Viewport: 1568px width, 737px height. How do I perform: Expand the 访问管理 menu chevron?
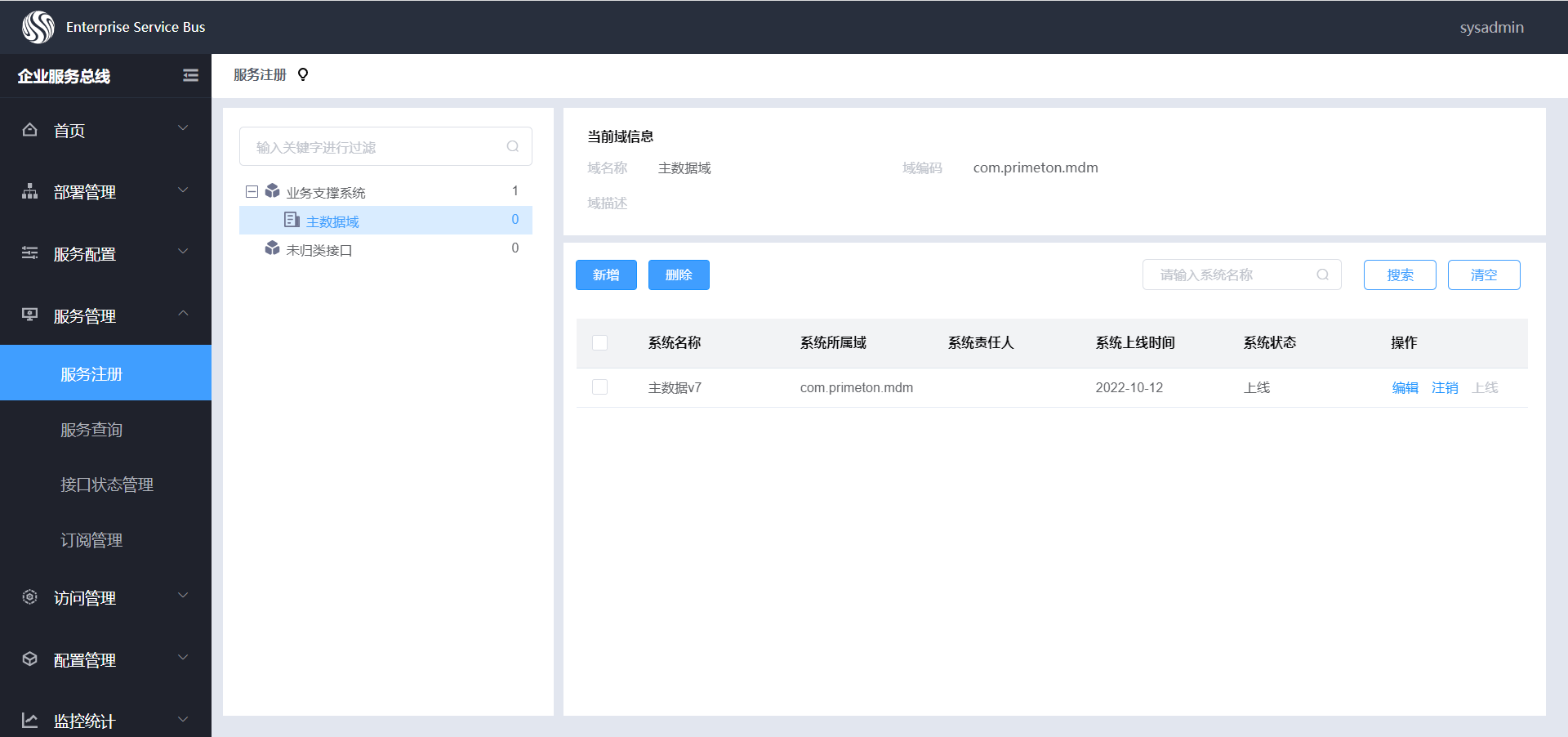[x=184, y=595]
